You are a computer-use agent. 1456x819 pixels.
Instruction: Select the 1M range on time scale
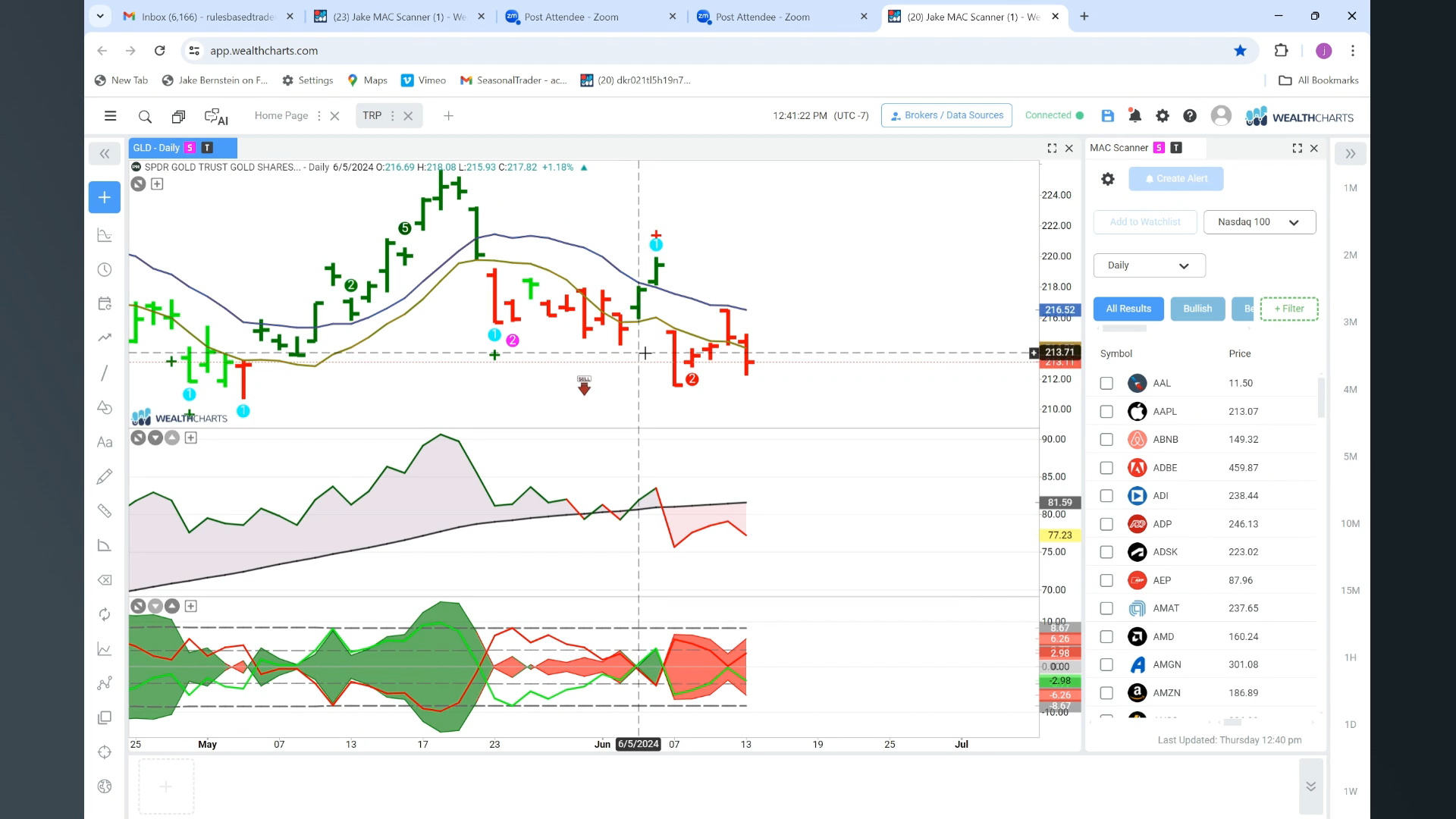(x=1351, y=188)
